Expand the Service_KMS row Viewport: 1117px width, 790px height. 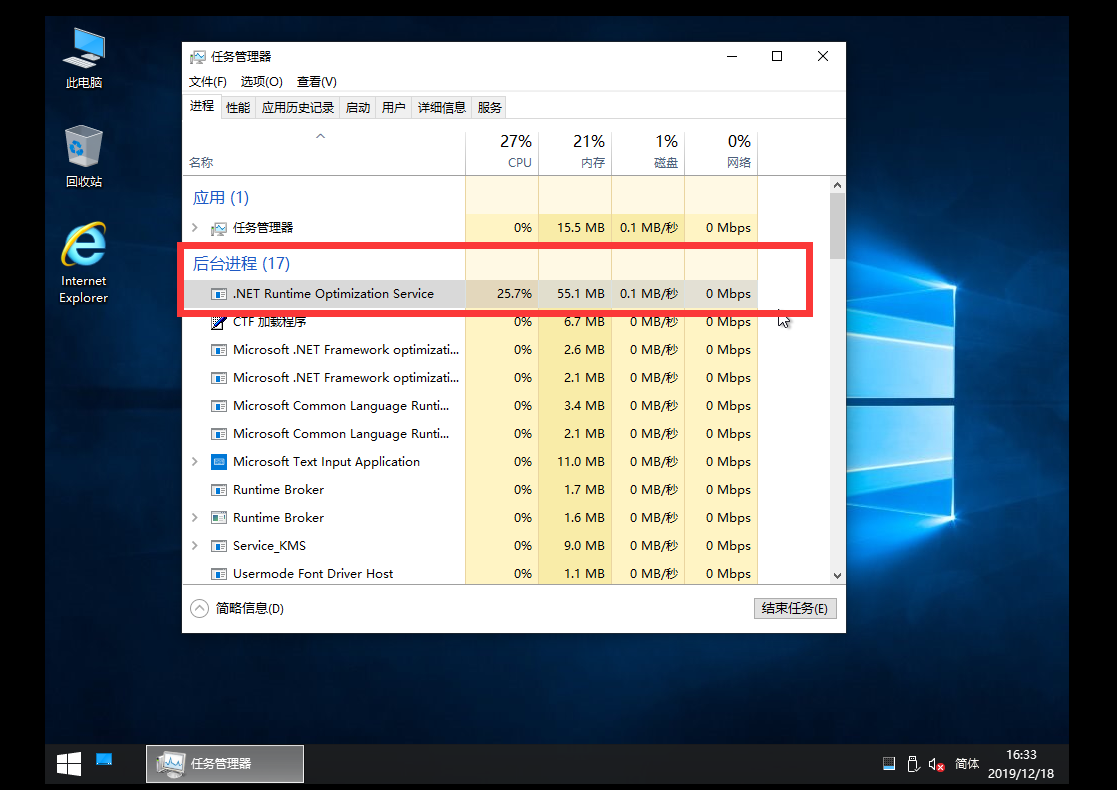194,546
